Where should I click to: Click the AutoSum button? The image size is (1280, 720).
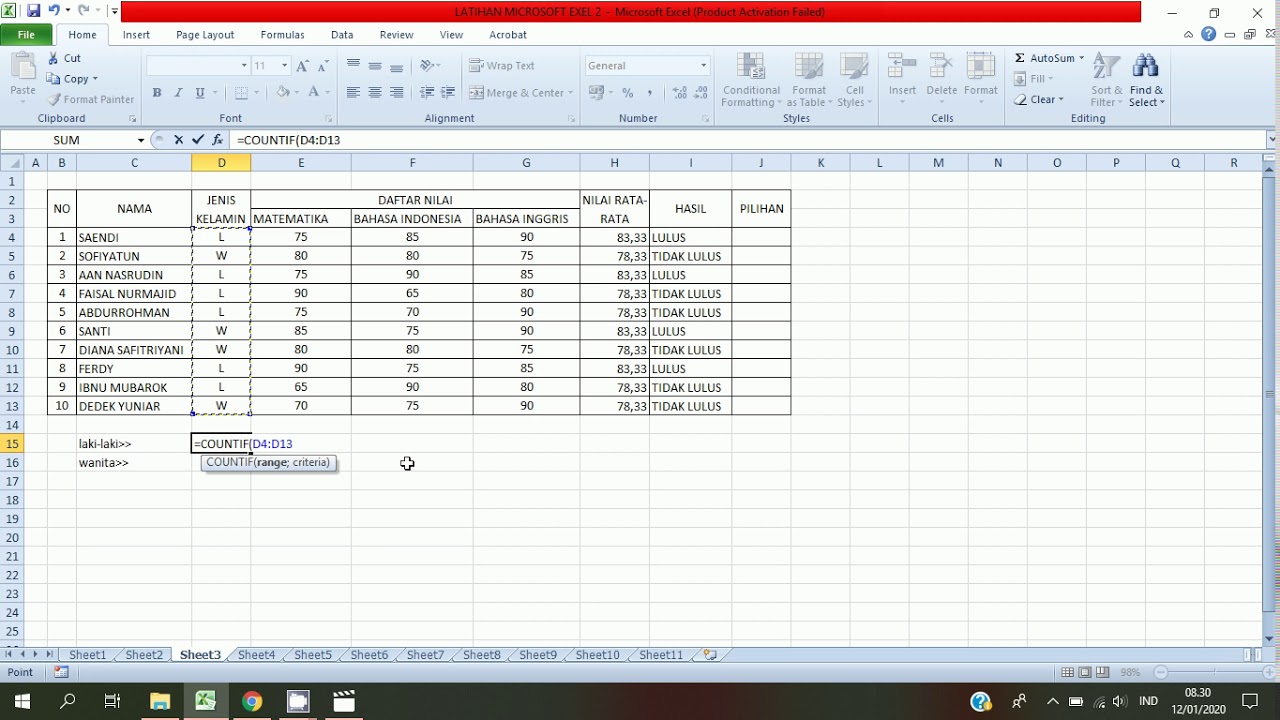(x=1044, y=58)
